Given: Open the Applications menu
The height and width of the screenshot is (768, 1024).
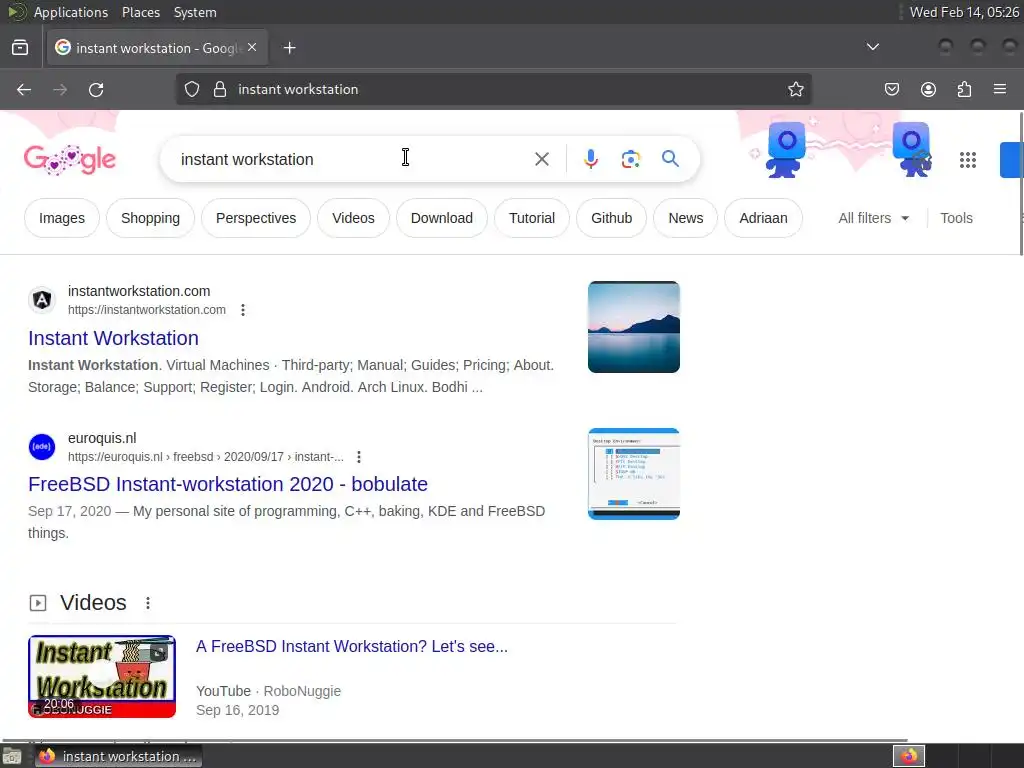Looking at the screenshot, I should (x=71, y=12).
